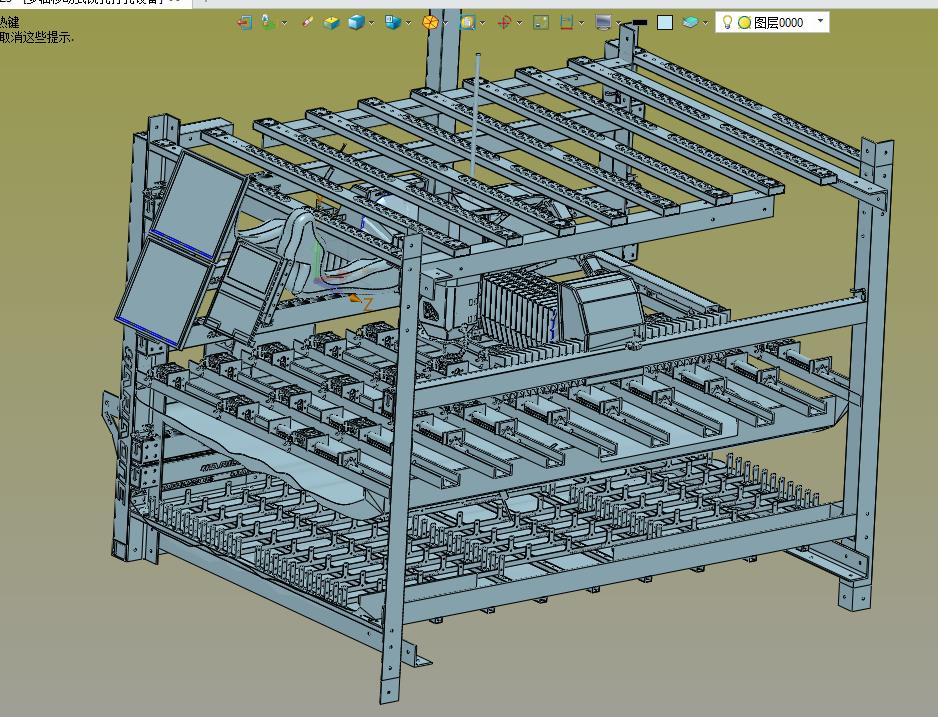Click the red coordinate axis icon

[x=504, y=23]
